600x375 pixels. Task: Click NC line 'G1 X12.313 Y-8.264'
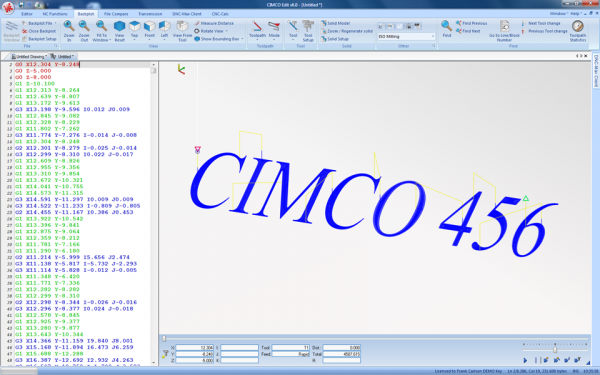47,90
